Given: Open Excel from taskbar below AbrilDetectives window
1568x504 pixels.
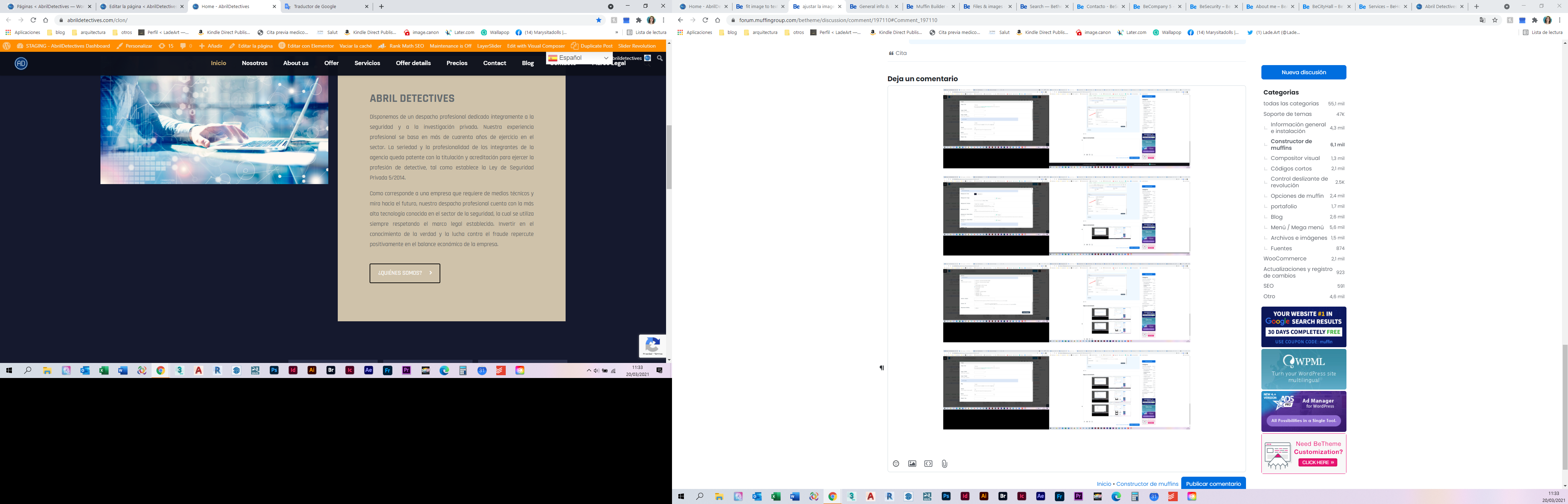Looking at the screenshot, I should click(104, 370).
